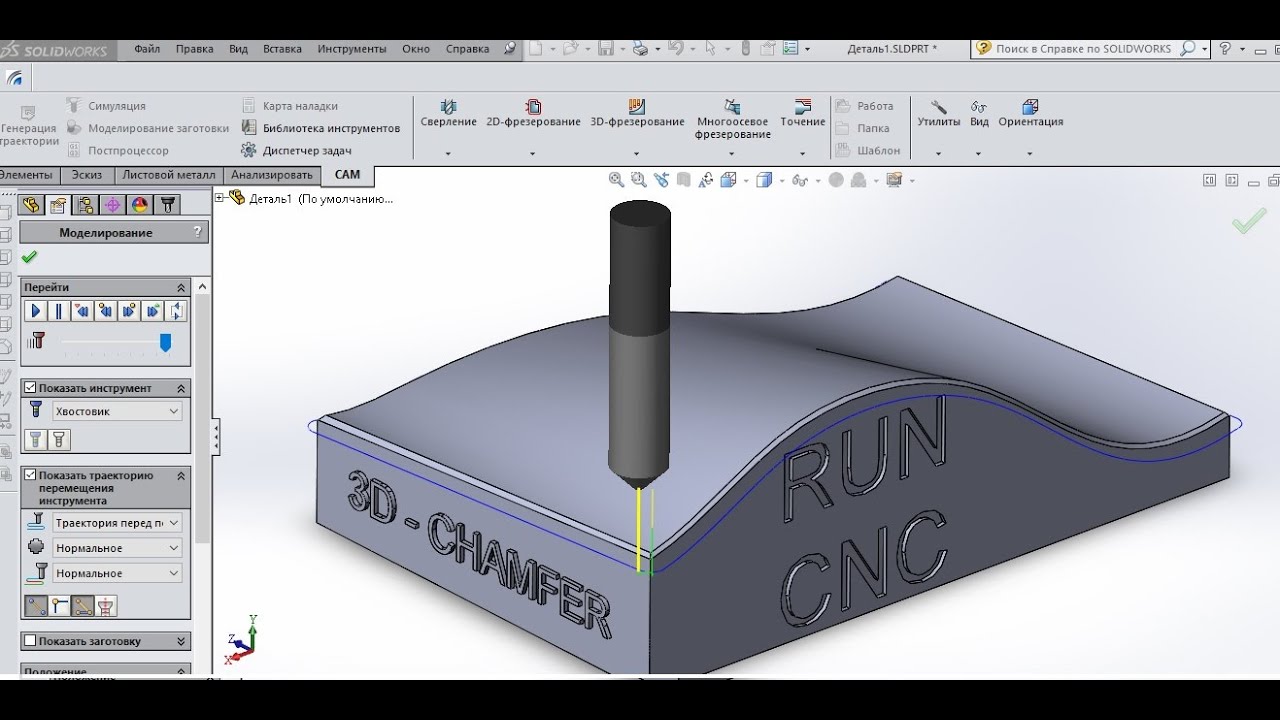1280x720 pixels.
Task: Open the 2D-фрезерование milling tool
Action: tap(533, 113)
